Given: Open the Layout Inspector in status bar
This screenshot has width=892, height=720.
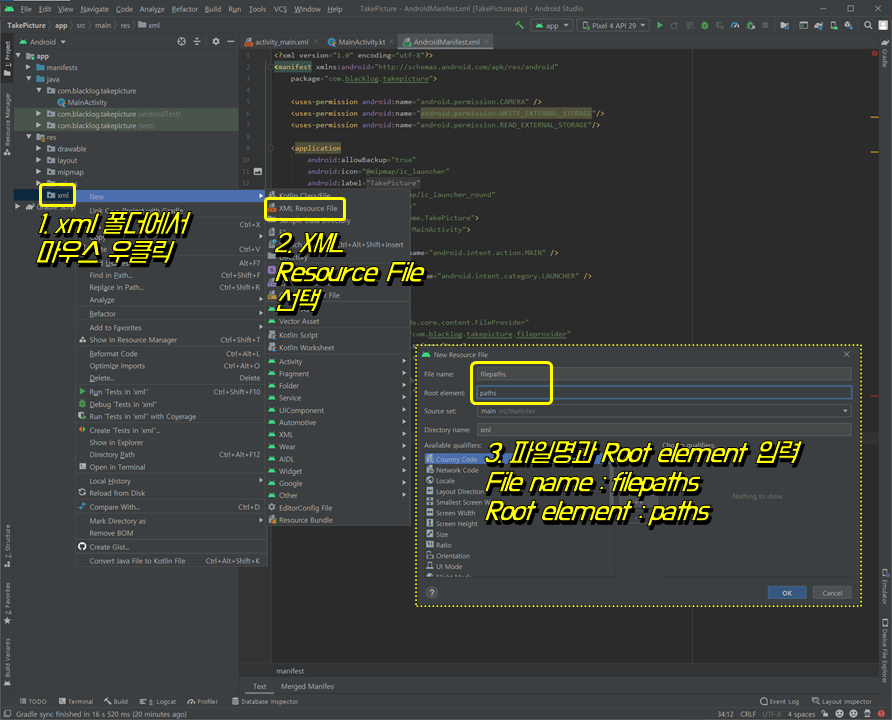Looking at the screenshot, I should click(841, 701).
